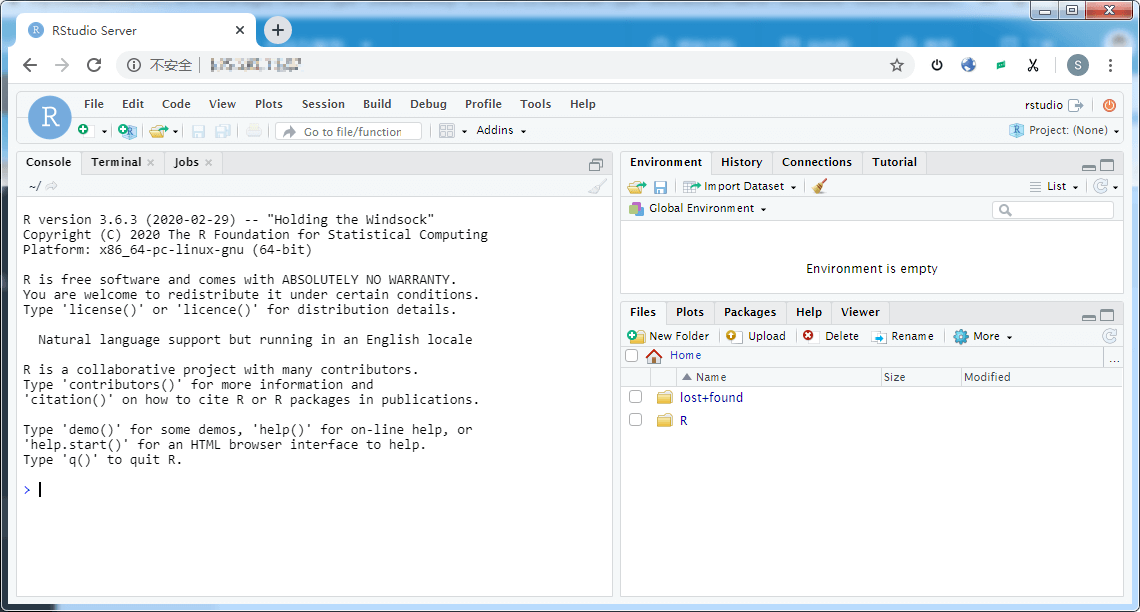Check the R folder checkbox
Viewport: 1140px width, 612px height.
click(635, 420)
